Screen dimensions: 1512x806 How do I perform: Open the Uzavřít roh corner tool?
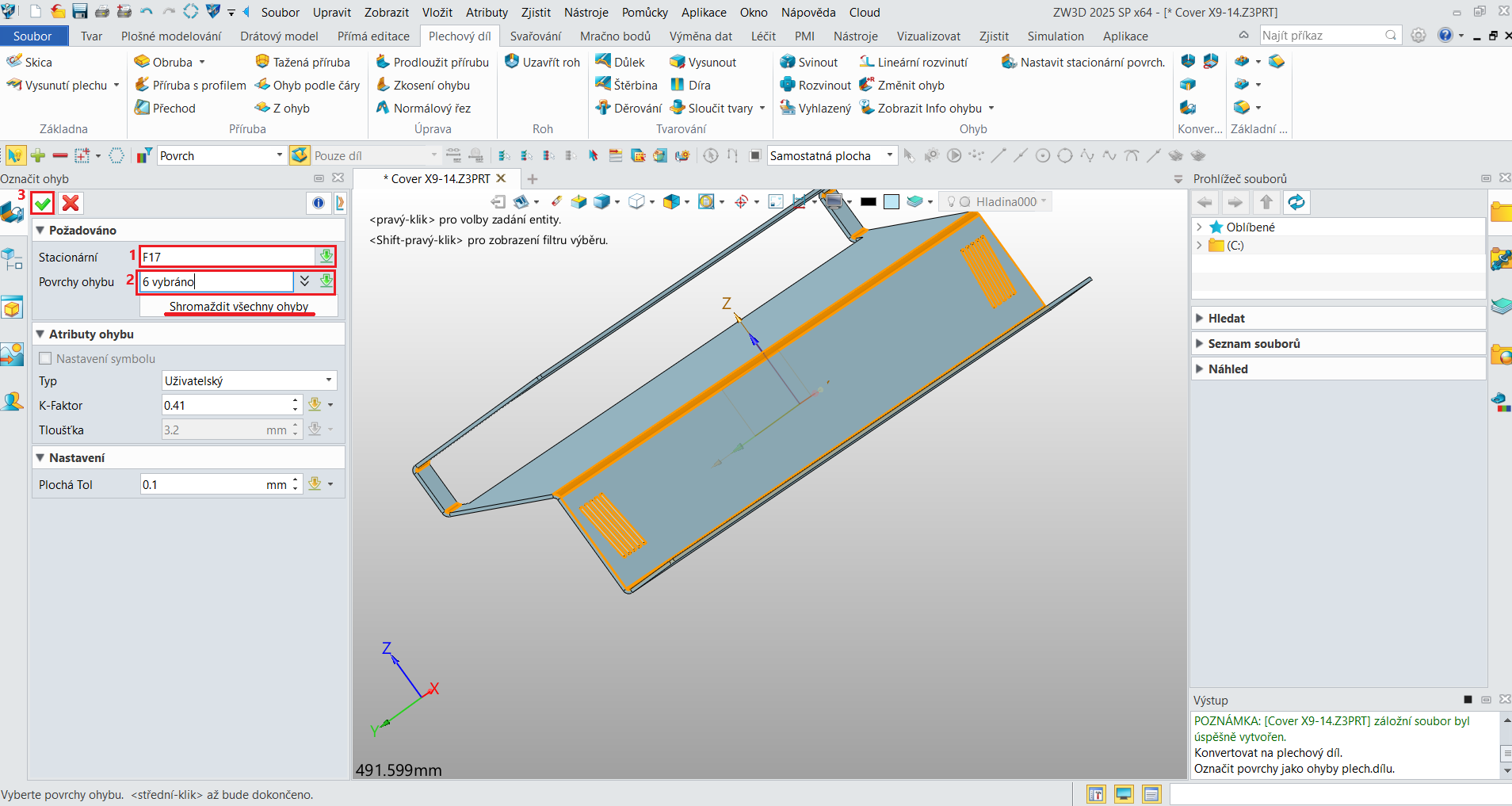pyautogui.click(x=543, y=62)
